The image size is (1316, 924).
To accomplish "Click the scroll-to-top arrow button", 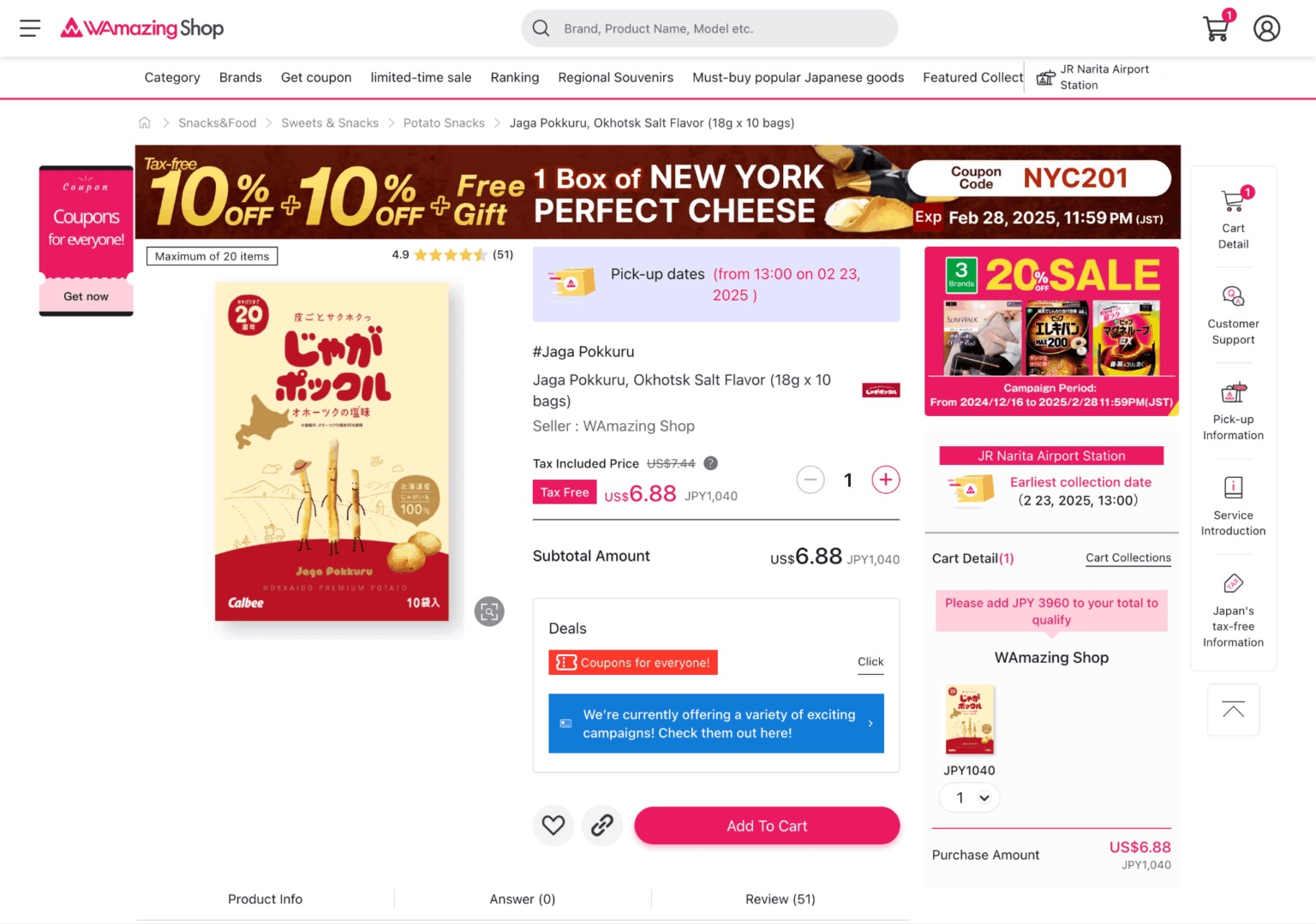I will [x=1233, y=710].
